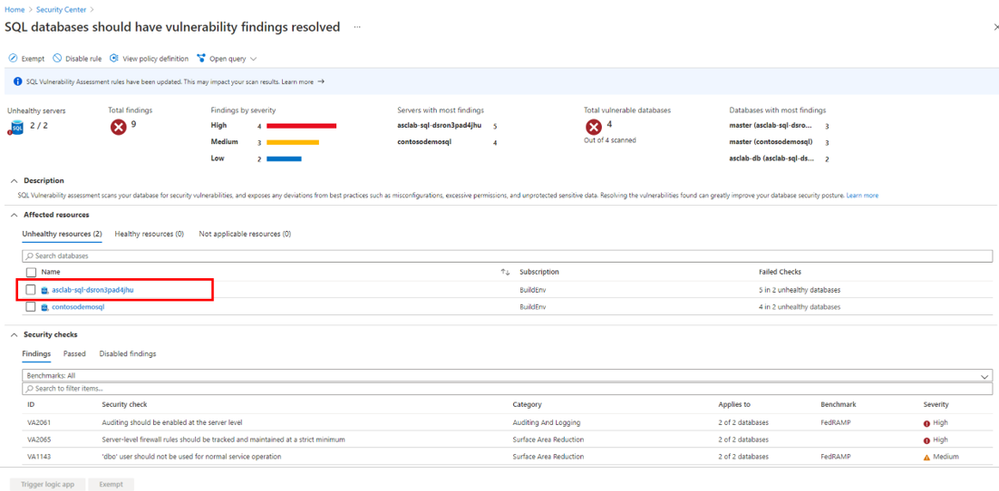Click the bottom Exempt button
999x491 pixels.
tap(111, 485)
